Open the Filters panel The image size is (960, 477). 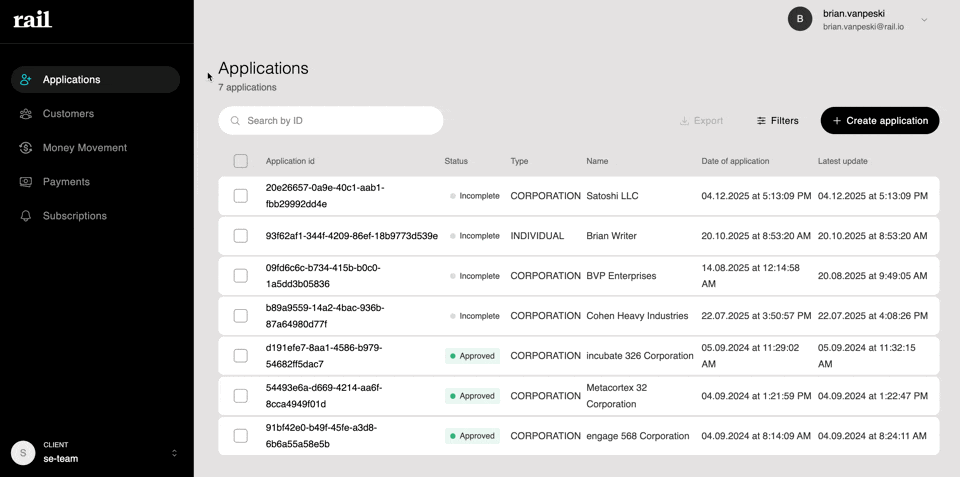point(777,121)
